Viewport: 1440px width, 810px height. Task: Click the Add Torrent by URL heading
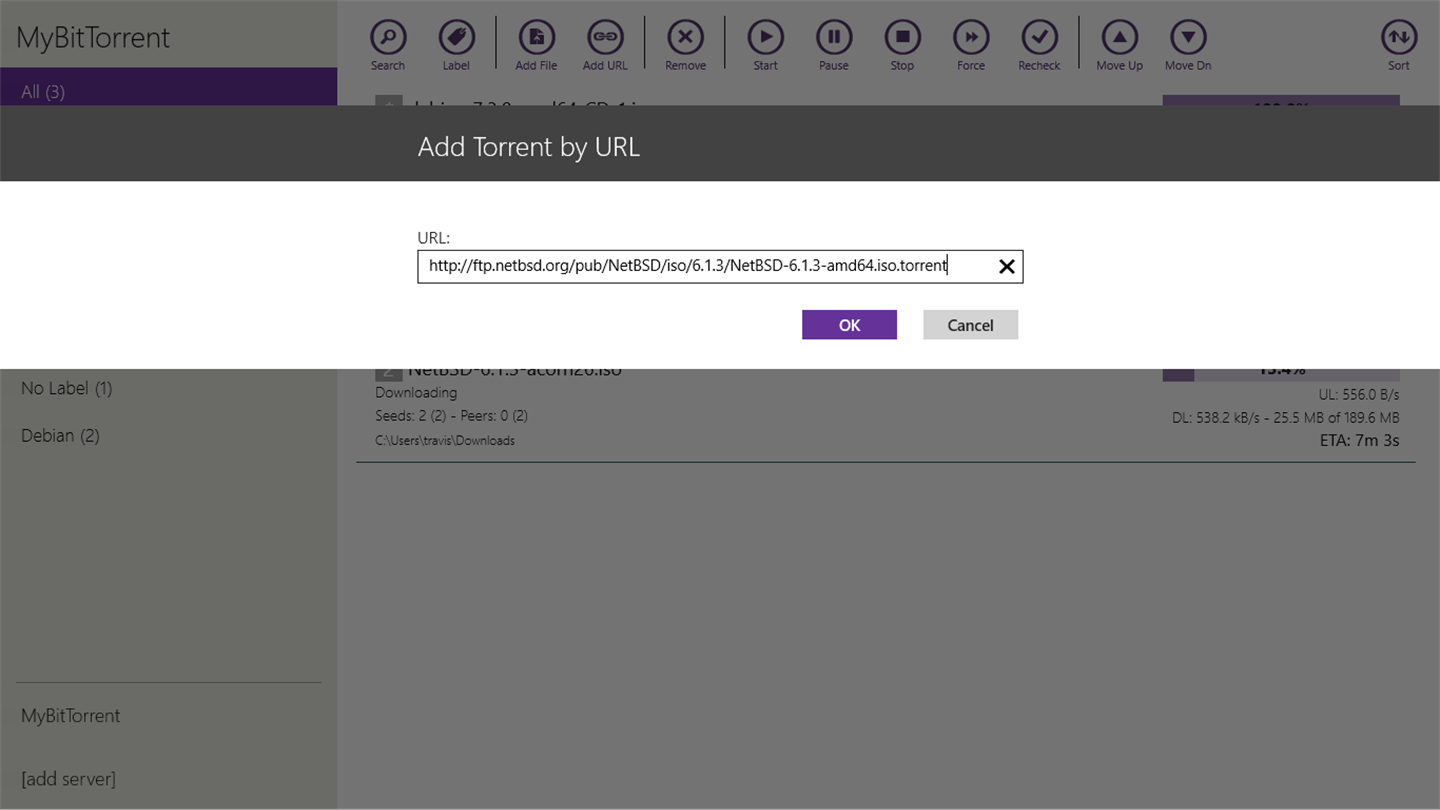click(x=528, y=147)
